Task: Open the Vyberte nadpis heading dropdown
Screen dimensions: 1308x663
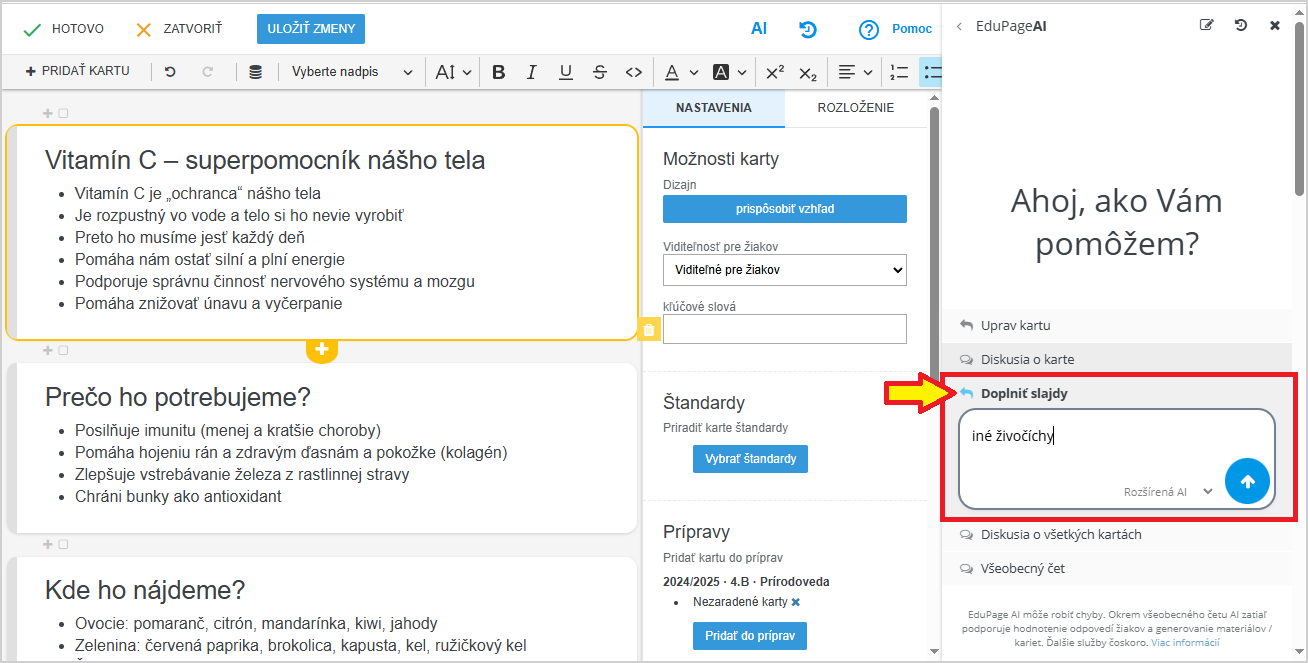Action: pyautogui.click(x=352, y=72)
